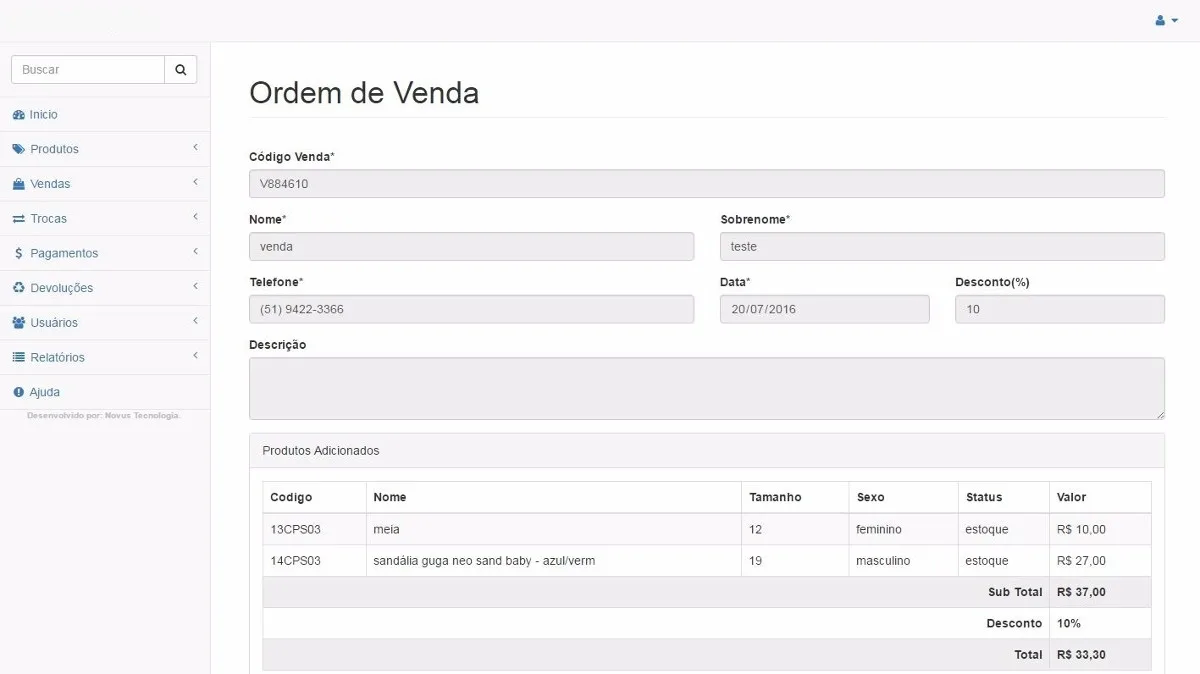Click the Novus Tecnologia developer credit

(142, 415)
